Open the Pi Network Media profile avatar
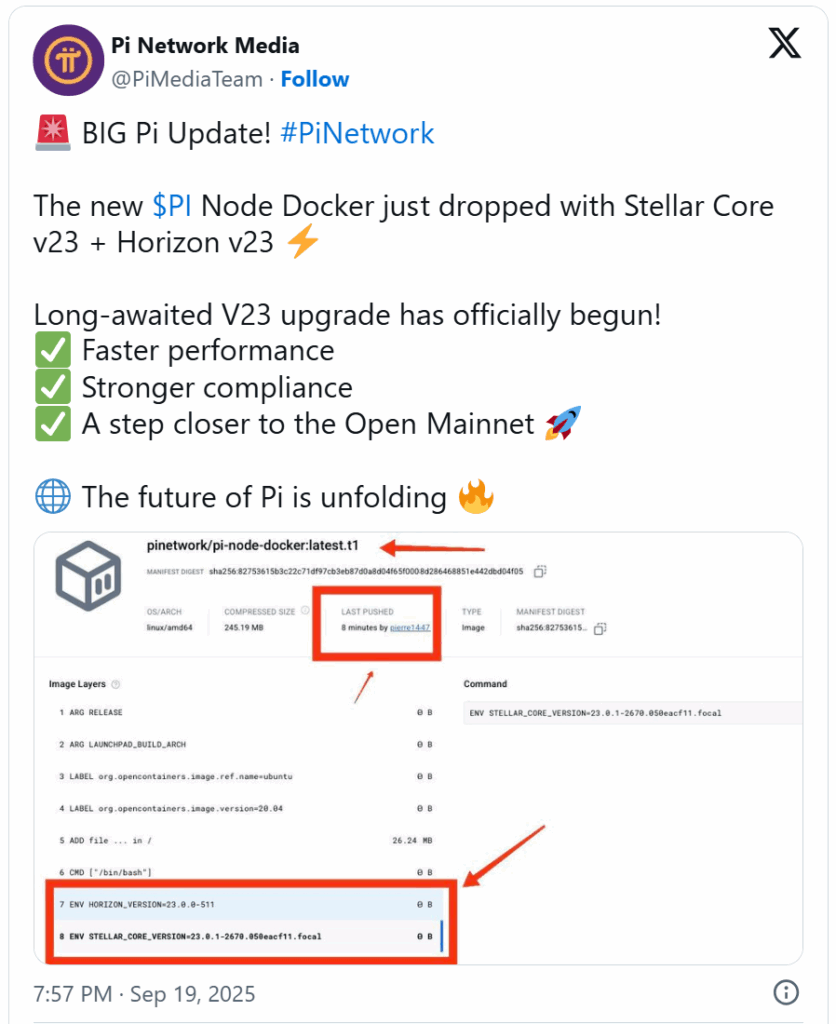Image resolution: width=836 pixels, height=1024 pixels. coord(69,60)
